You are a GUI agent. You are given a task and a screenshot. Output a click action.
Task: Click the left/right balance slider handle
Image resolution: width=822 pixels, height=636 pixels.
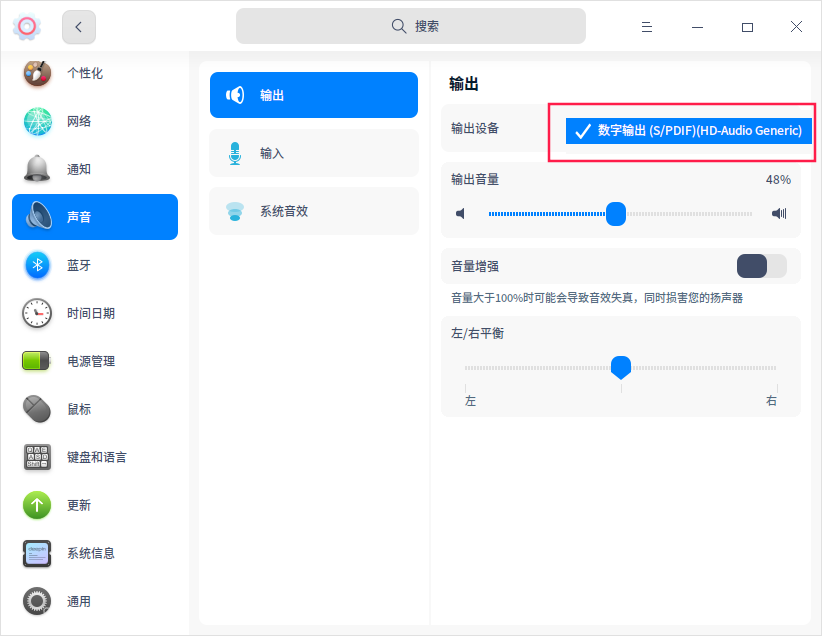pyautogui.click(x=621, y=367)
